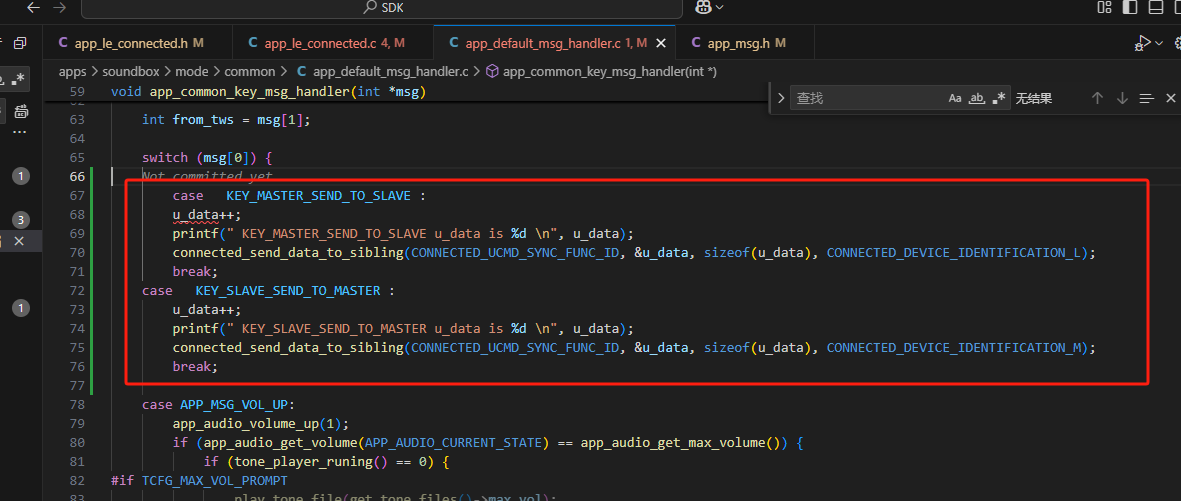The width and height of the screenshot is (1181, 501).
Task: Close the app_default_msg_handler.c tab
Action: 661,44
